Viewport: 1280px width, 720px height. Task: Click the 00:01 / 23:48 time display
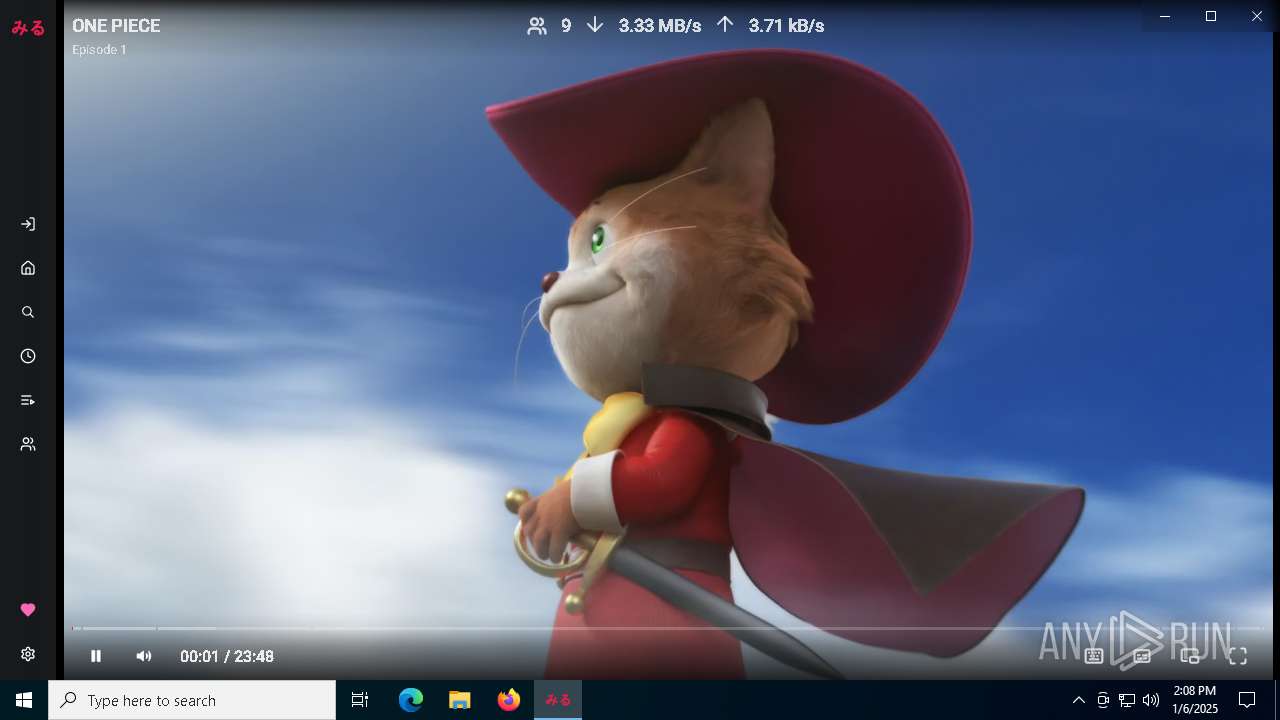click(x=227, y=656)
